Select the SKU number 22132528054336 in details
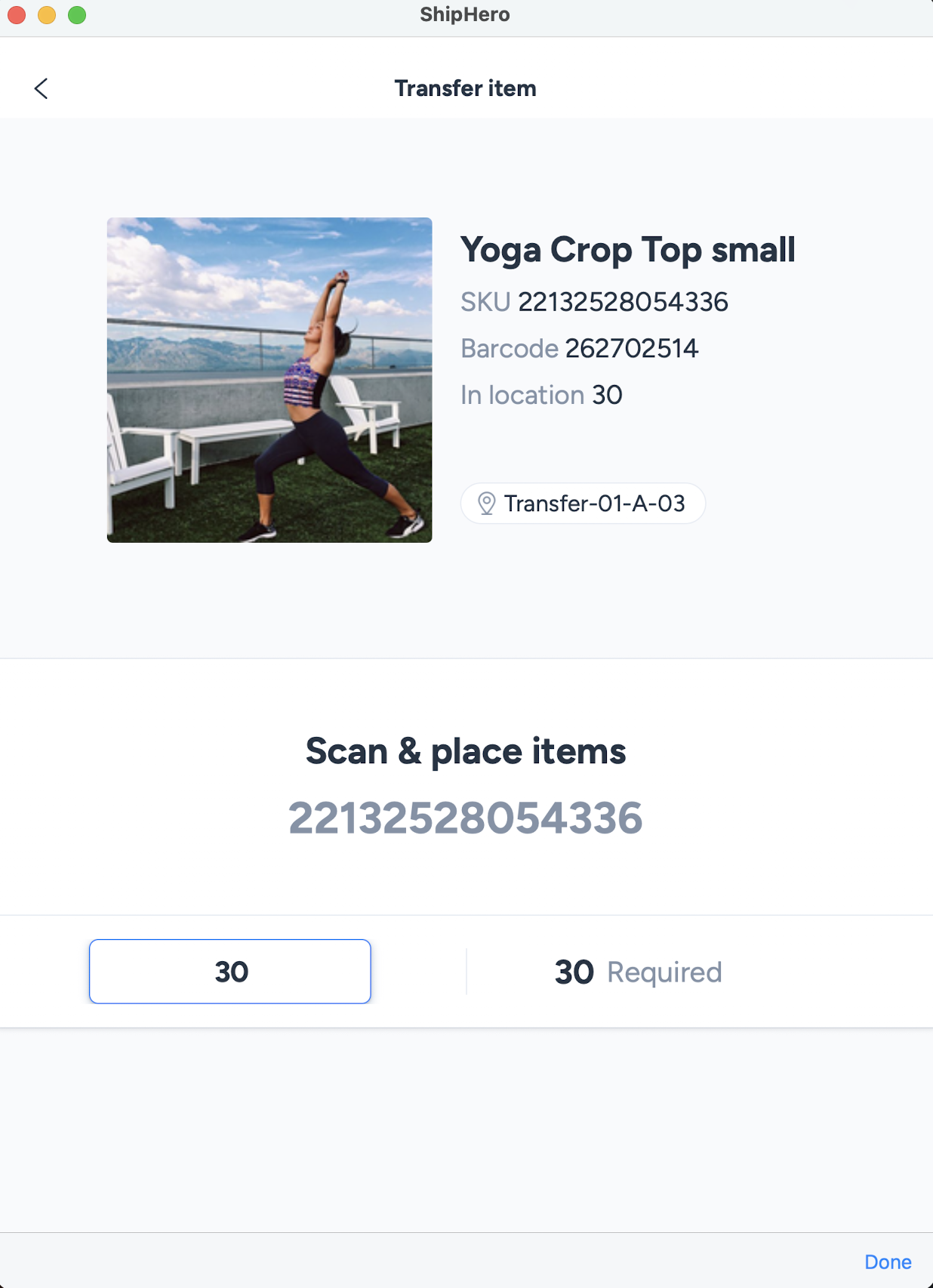Viewport: 933px width, 1288px height. pos(623,302)
